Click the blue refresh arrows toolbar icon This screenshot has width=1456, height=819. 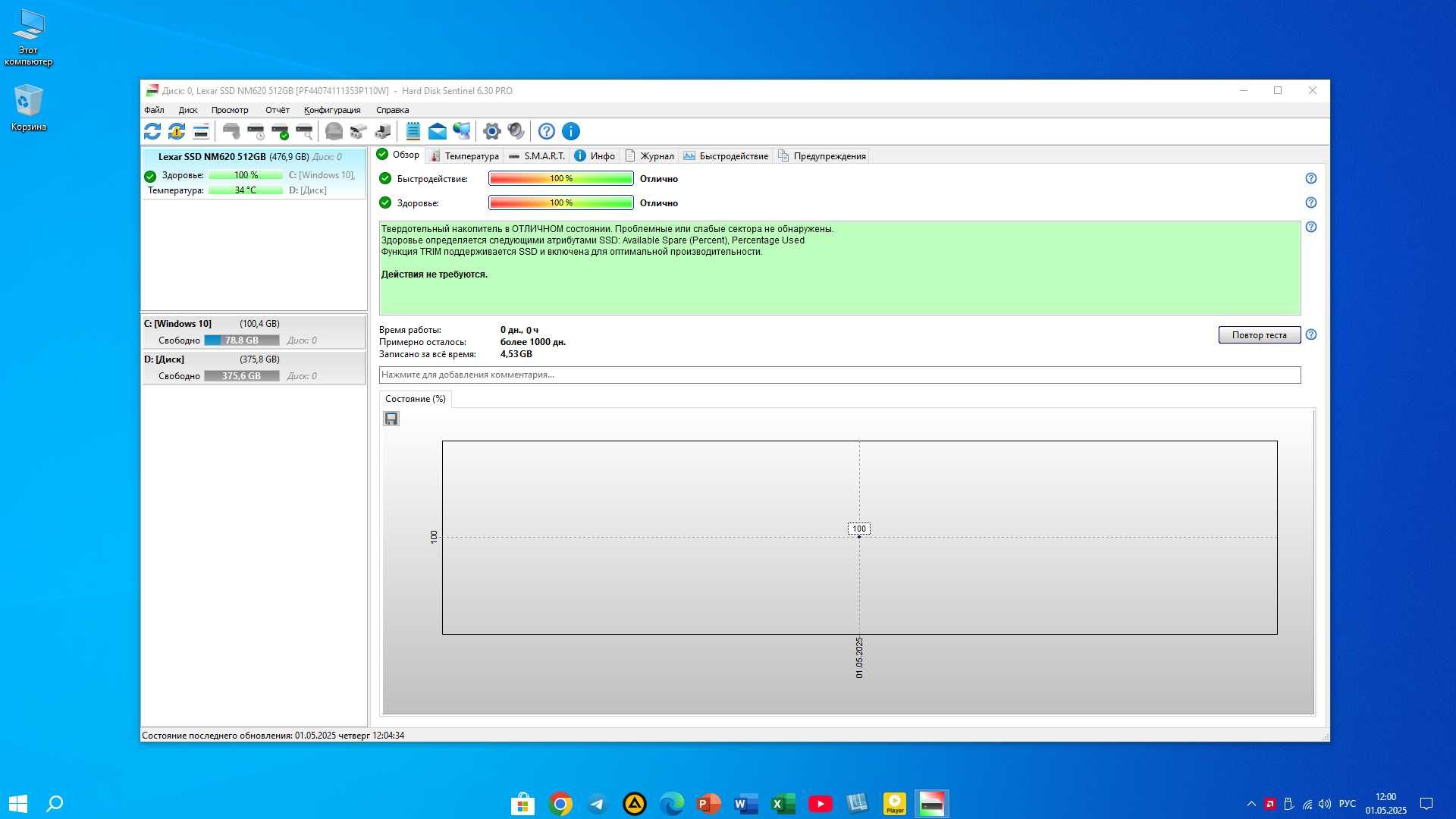tap(152, 131)
